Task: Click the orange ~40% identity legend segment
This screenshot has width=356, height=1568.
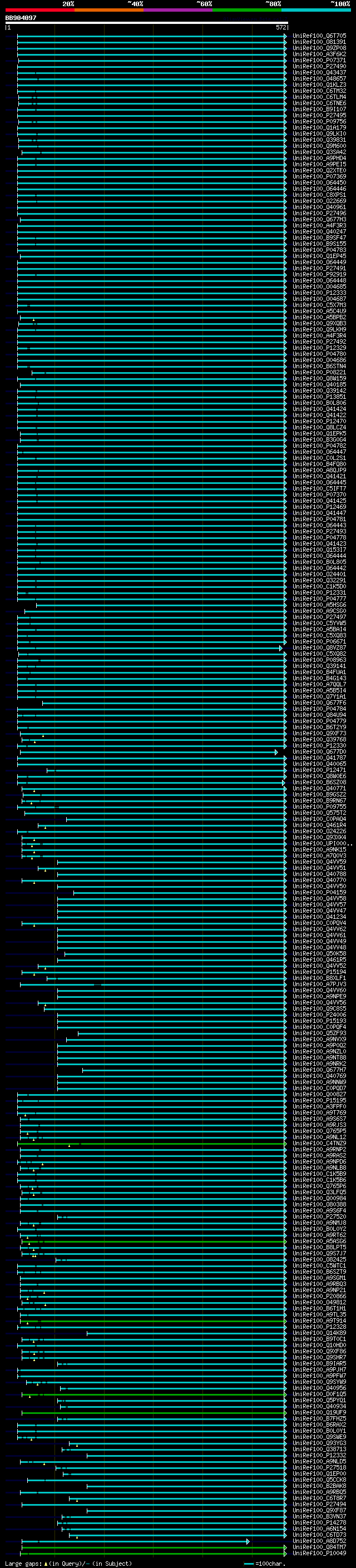Action: tap(109, 10)
